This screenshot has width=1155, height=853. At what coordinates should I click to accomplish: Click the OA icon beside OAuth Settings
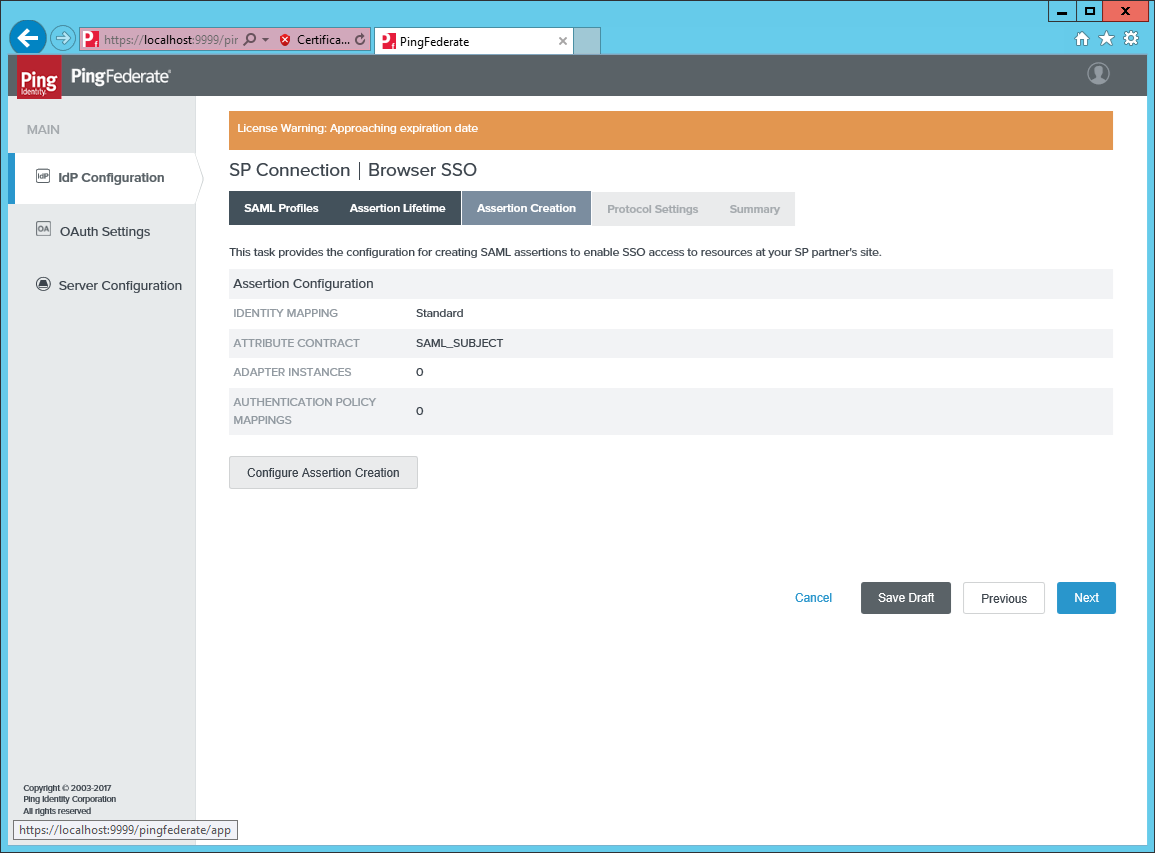click(x=43, y=229)
